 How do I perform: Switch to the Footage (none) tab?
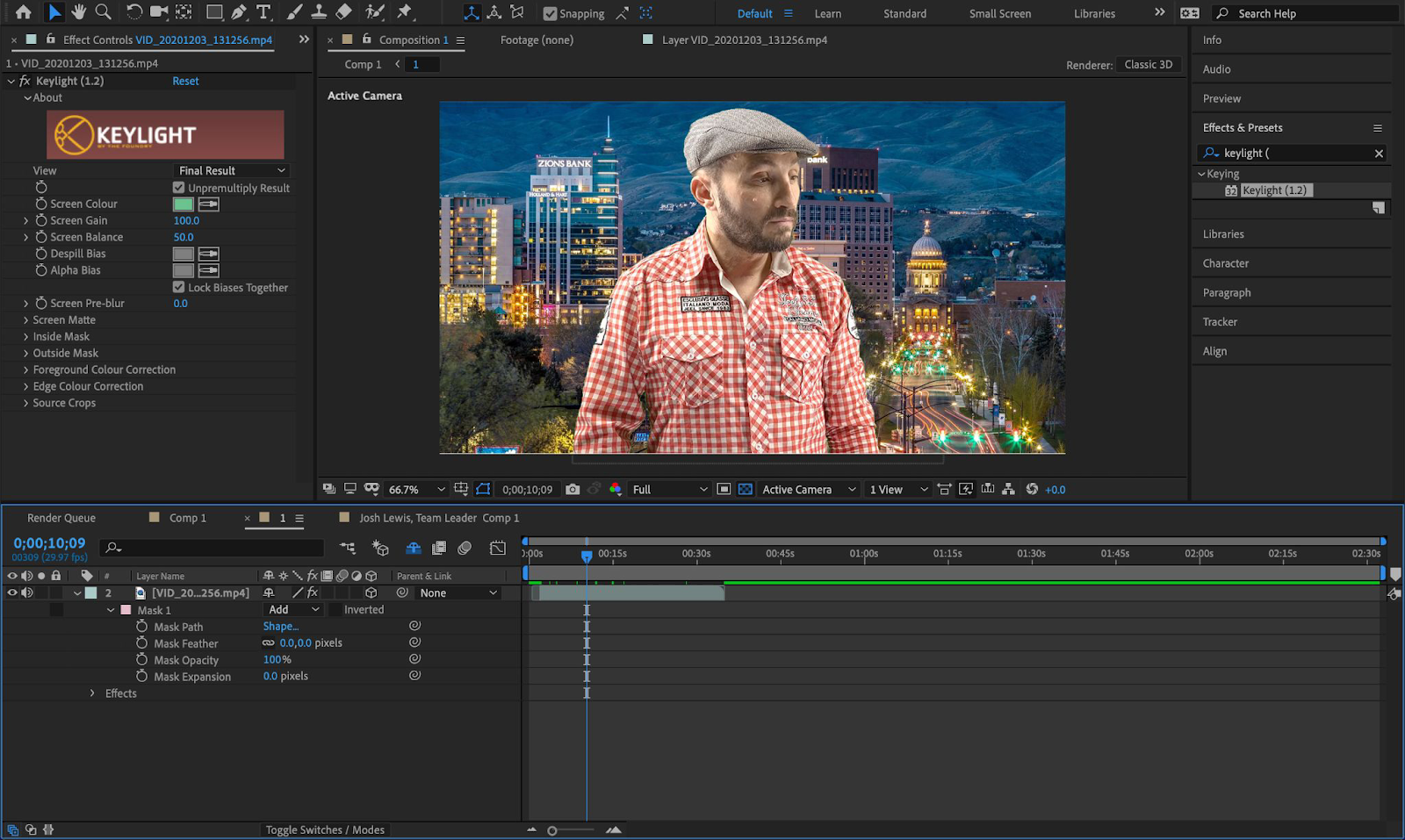click(x=536, y=39)
